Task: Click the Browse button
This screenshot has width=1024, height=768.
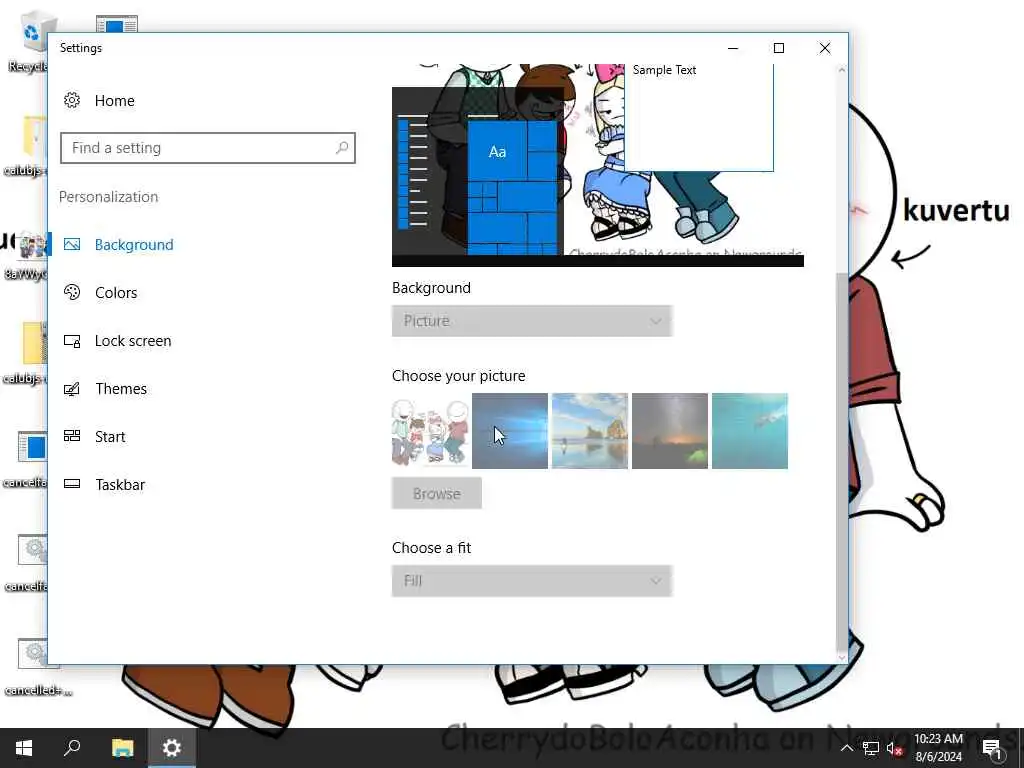Action: pyautogui.click(x=436, y=494)
